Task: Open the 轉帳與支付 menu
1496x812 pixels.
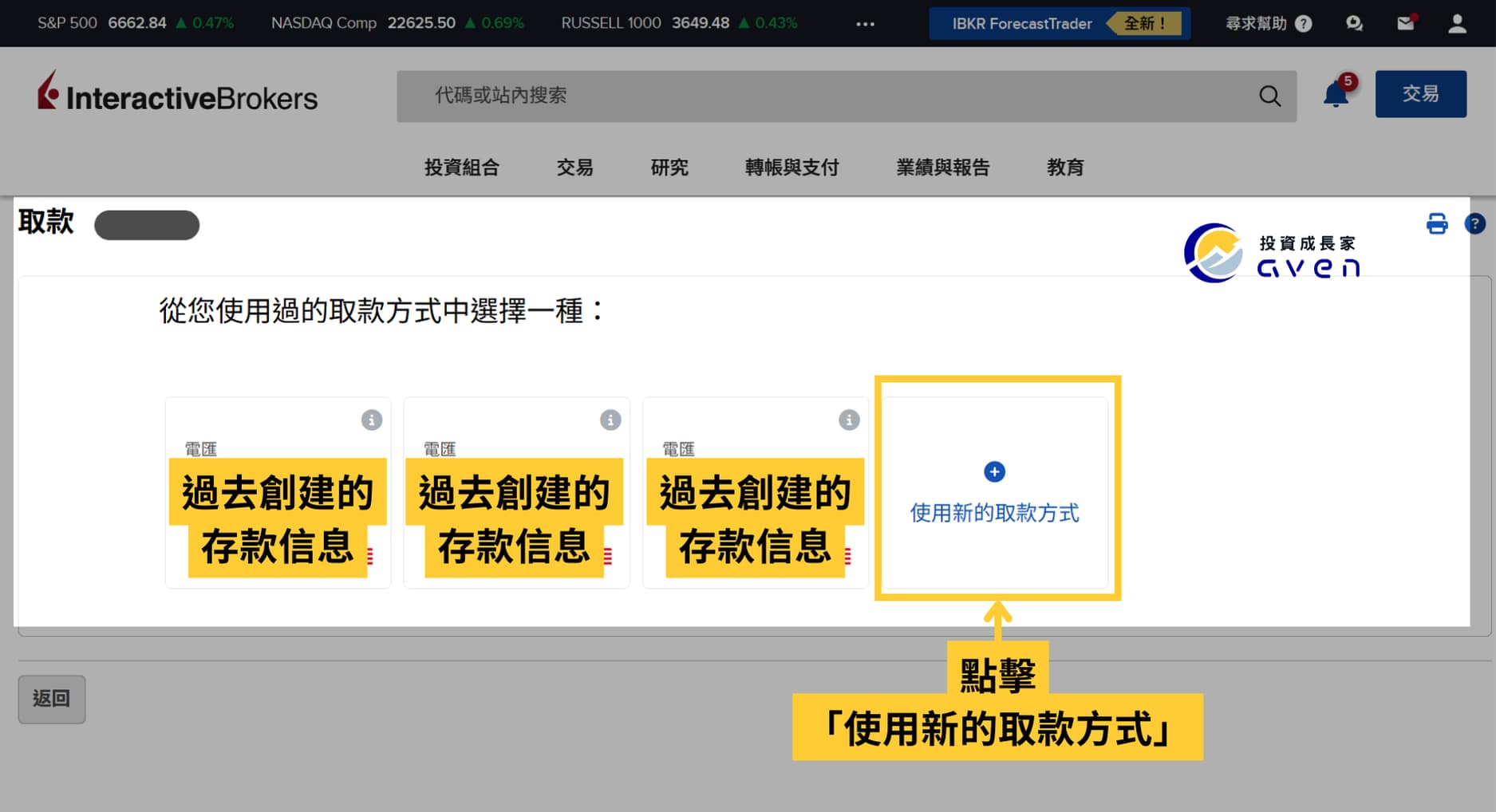Action: pyautogui.click(x=791, y=168)
